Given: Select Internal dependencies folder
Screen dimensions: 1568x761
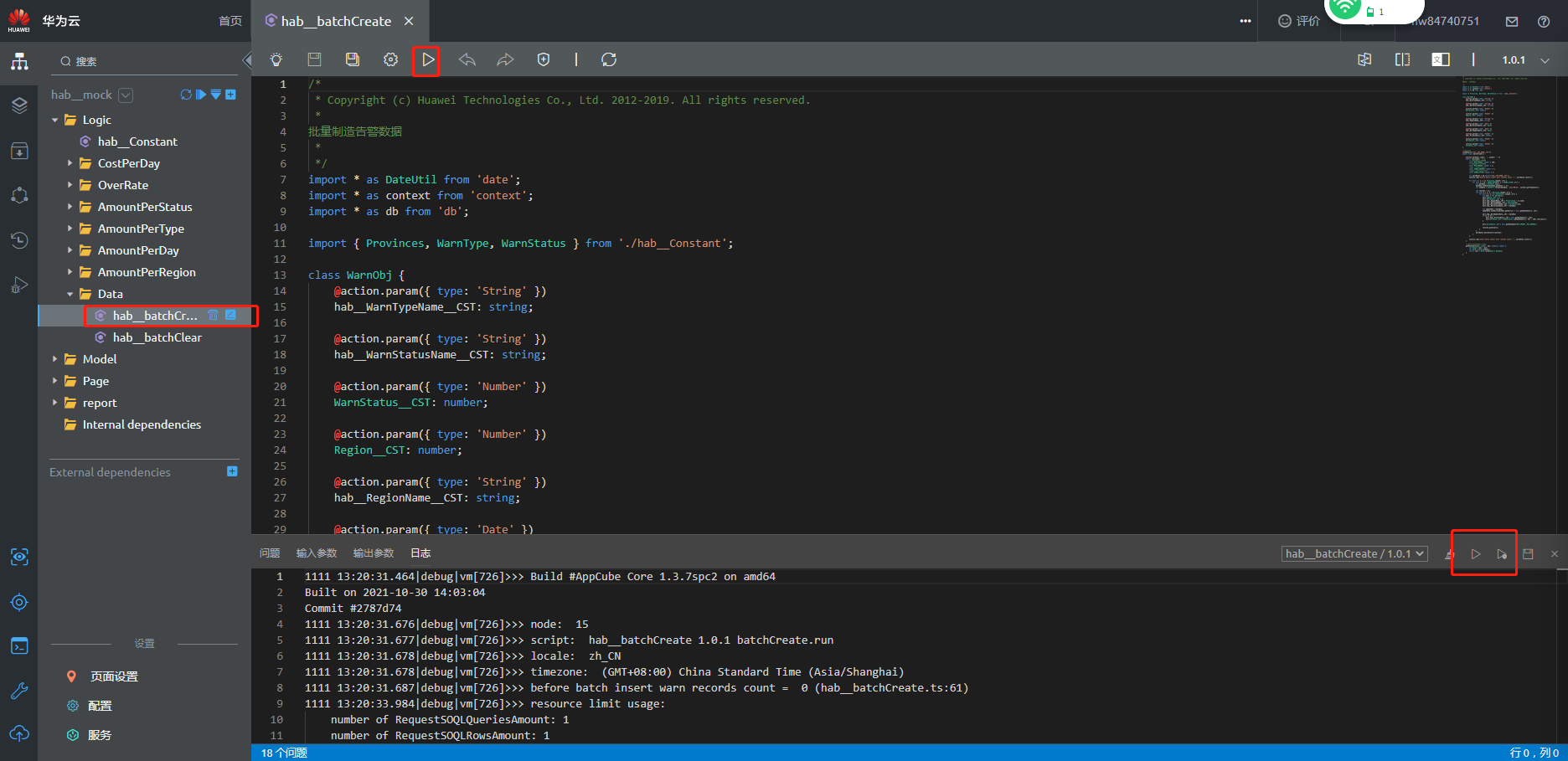Looking at the screenshot, I should point(142,424).
